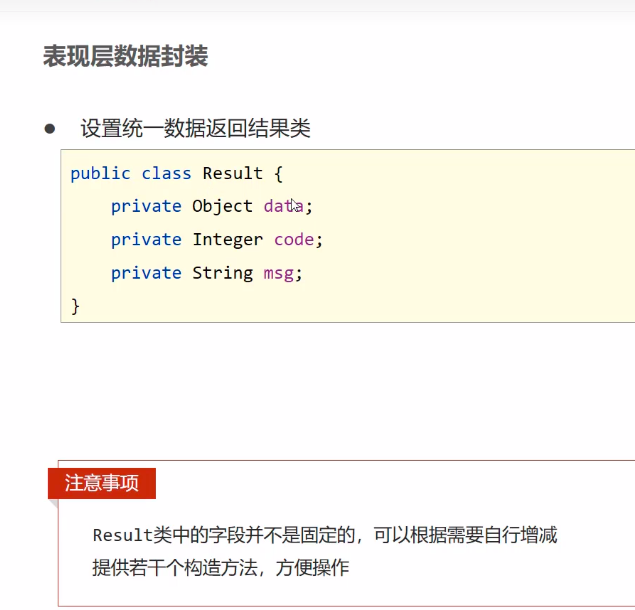Select the 'String' type in code
The image size is (635, 610).
(222, 273)
